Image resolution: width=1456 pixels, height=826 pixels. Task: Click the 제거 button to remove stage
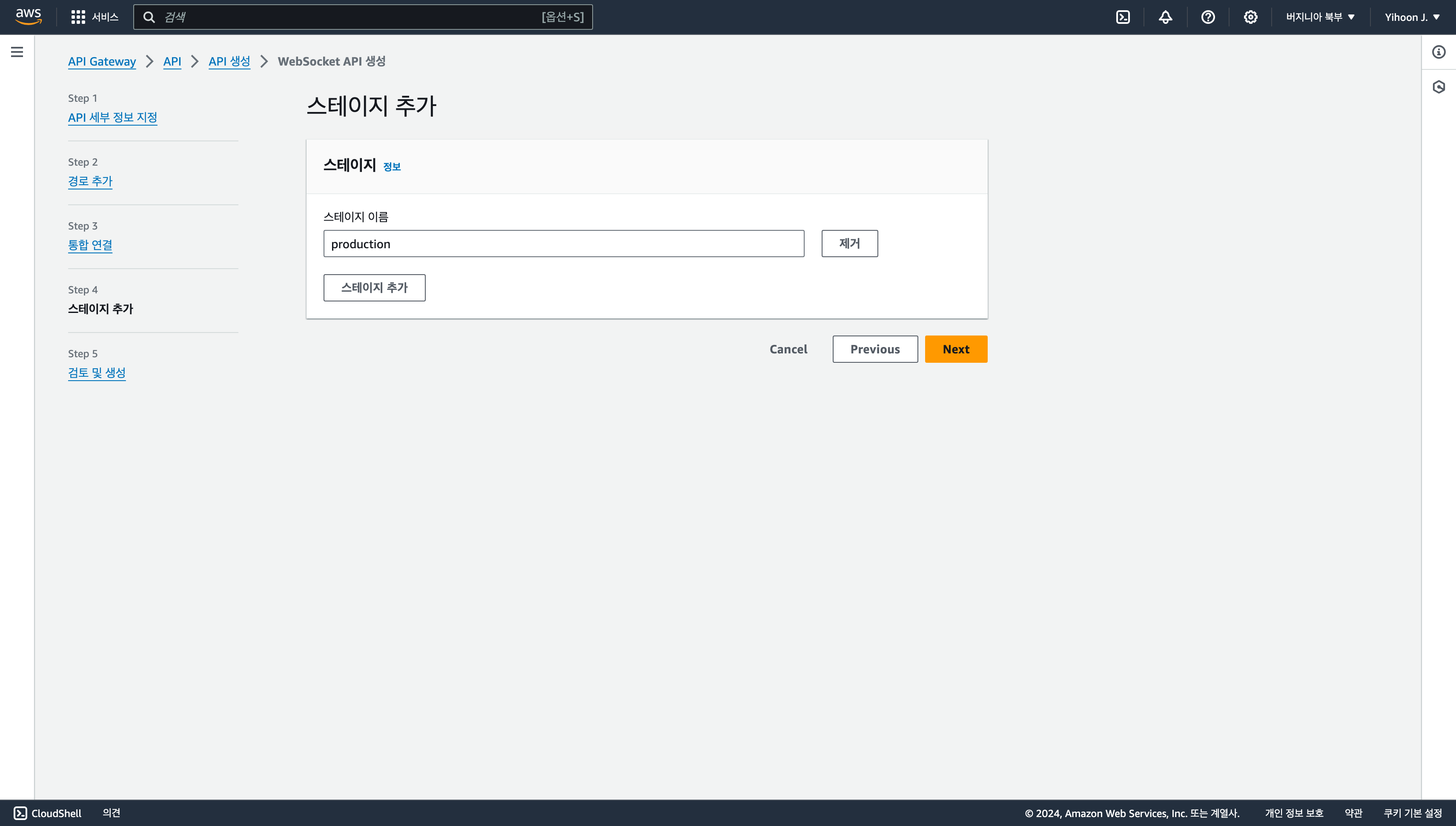coord(849,244)
